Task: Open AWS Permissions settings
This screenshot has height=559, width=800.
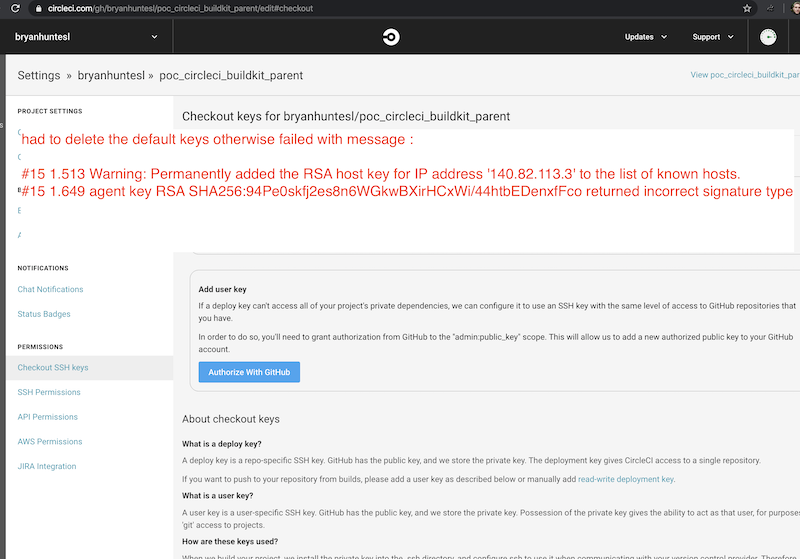Action: (x=49, y=442)
